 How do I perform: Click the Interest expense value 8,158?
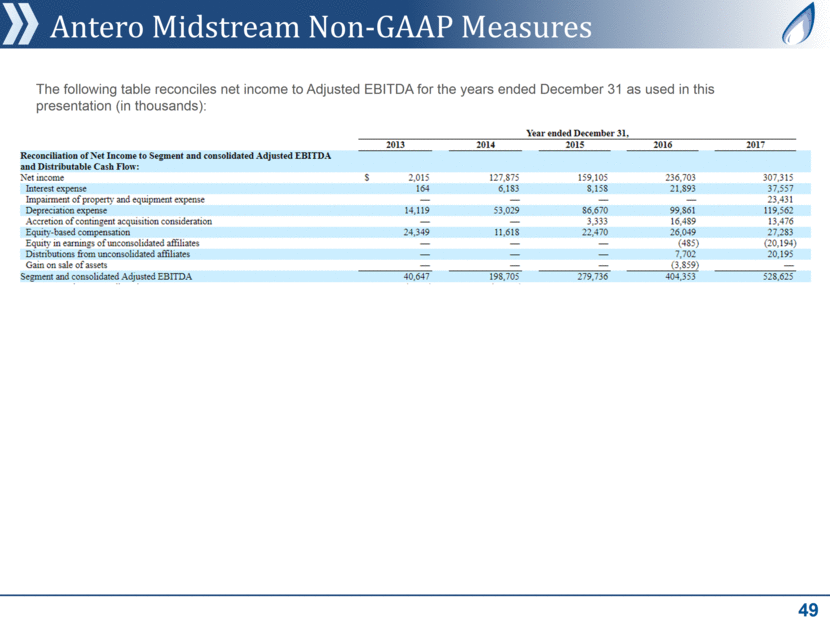(x=598, y=188)
